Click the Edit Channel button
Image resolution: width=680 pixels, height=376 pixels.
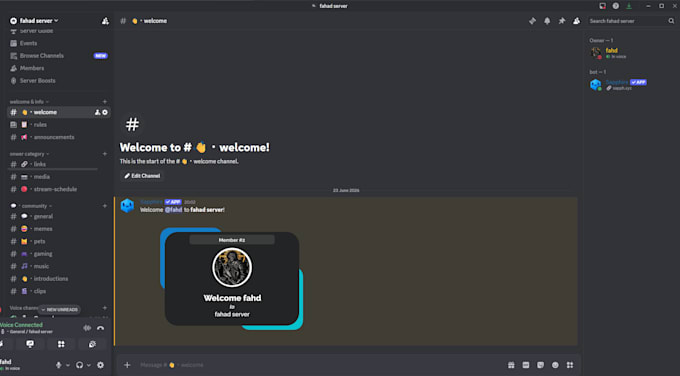[x=142, y=176]
